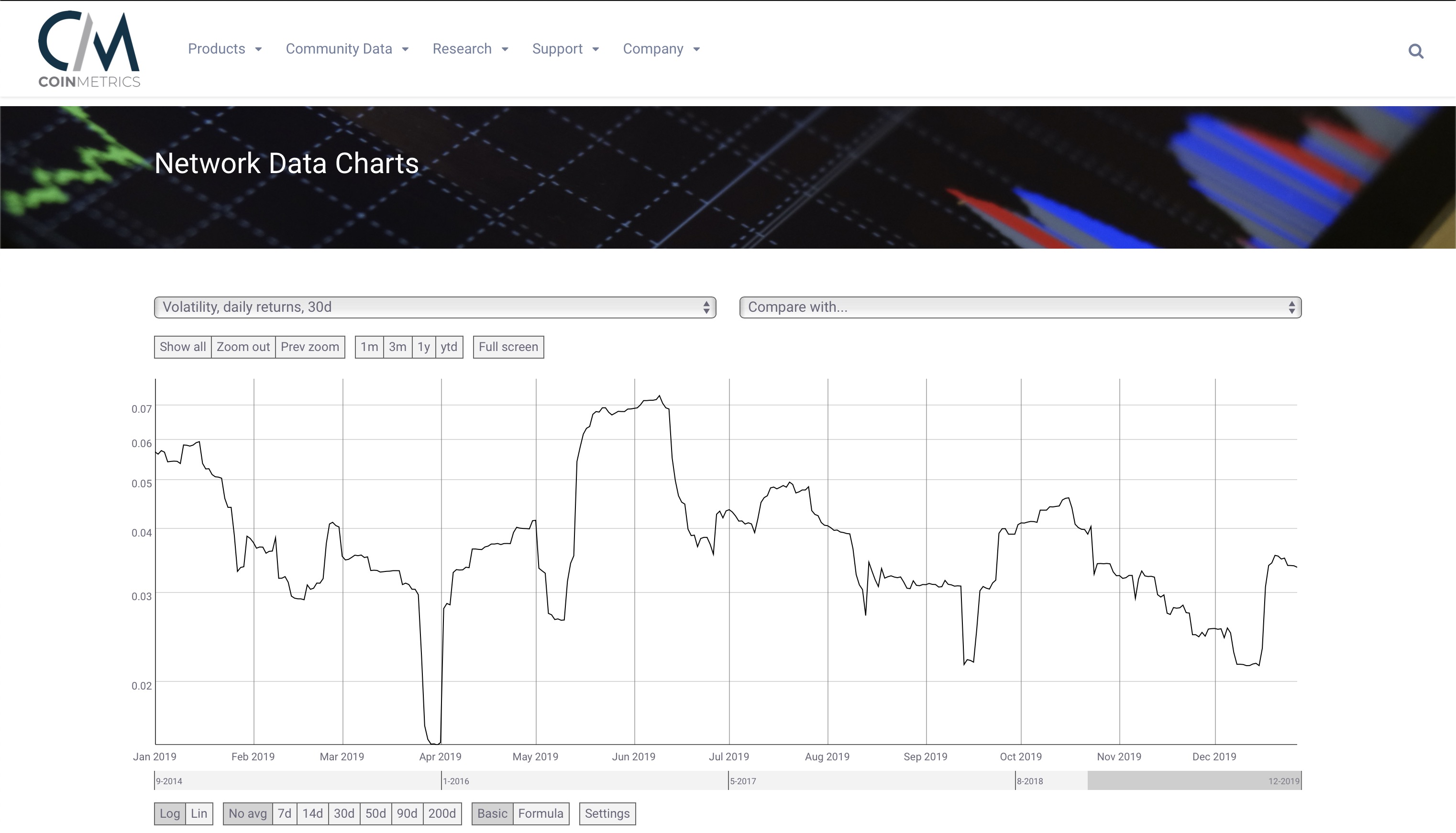This screenshot has width=1456, height=833.
Task: Click the 0.03 y-axis label
Action: click(141, 597)
